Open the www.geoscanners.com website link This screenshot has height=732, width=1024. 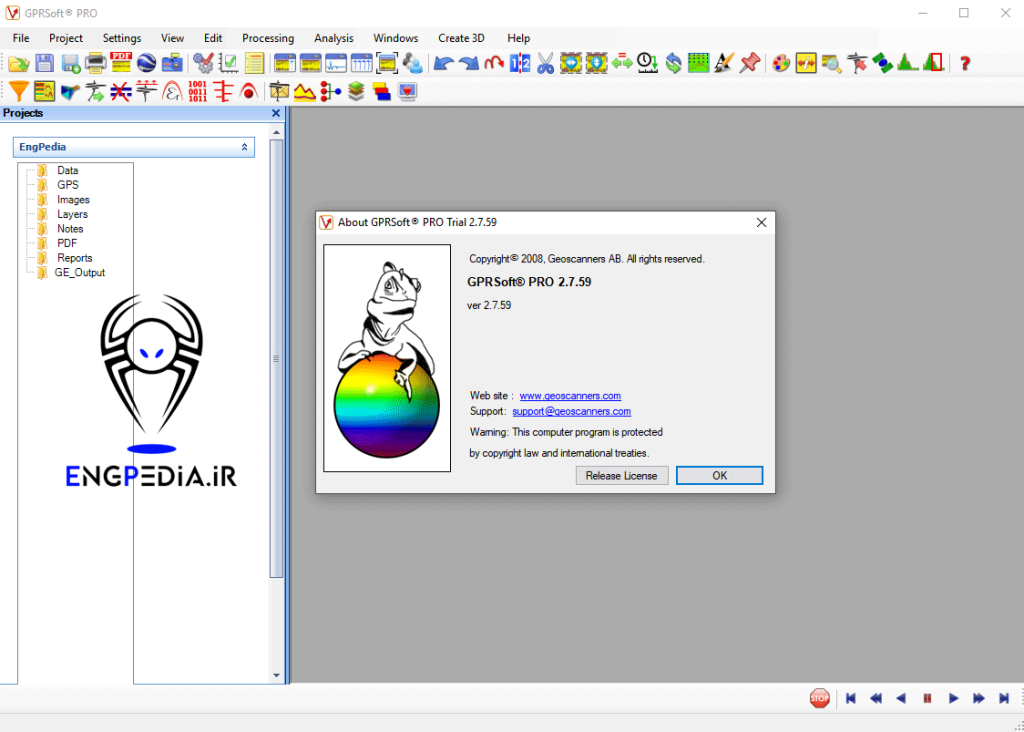pyautogui.click(x=570, y=396)
